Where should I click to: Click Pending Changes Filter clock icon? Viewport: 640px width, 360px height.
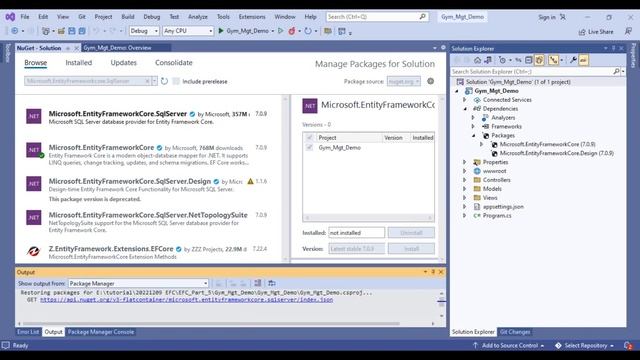tap(502, 60)
